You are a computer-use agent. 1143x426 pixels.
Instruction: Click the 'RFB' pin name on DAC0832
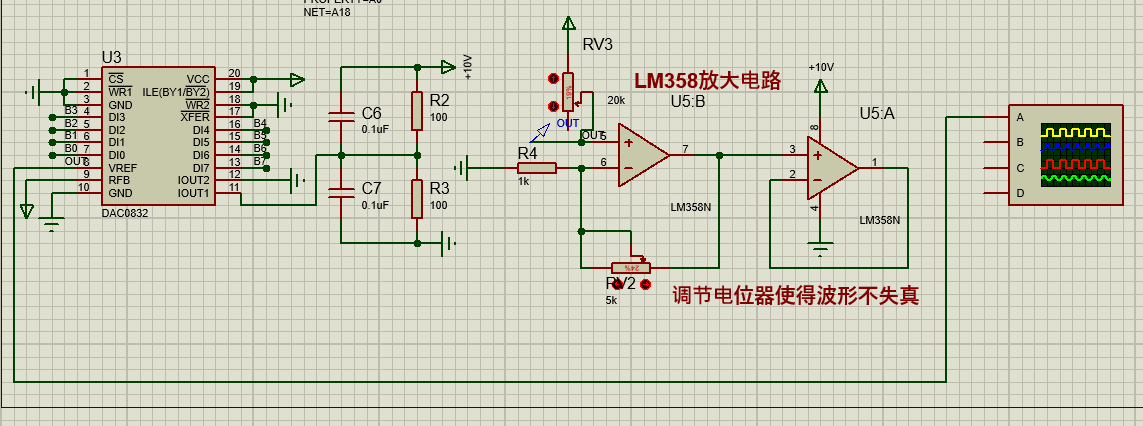119,180
